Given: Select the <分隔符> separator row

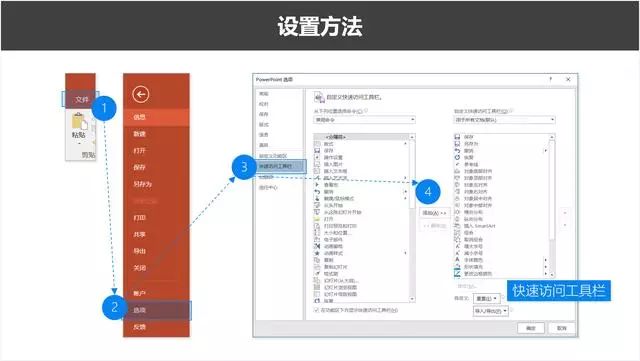Looking at the screenshot, I should click(361, 137).
